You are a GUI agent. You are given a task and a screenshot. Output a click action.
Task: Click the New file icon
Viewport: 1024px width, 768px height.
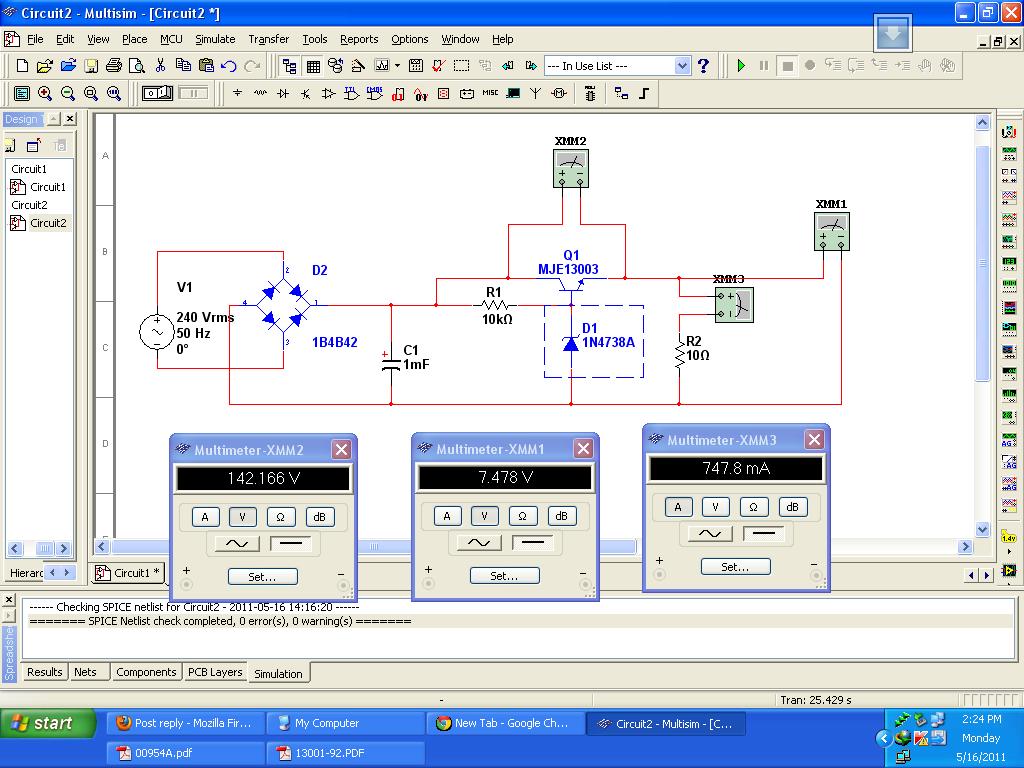tap(22, 65)
